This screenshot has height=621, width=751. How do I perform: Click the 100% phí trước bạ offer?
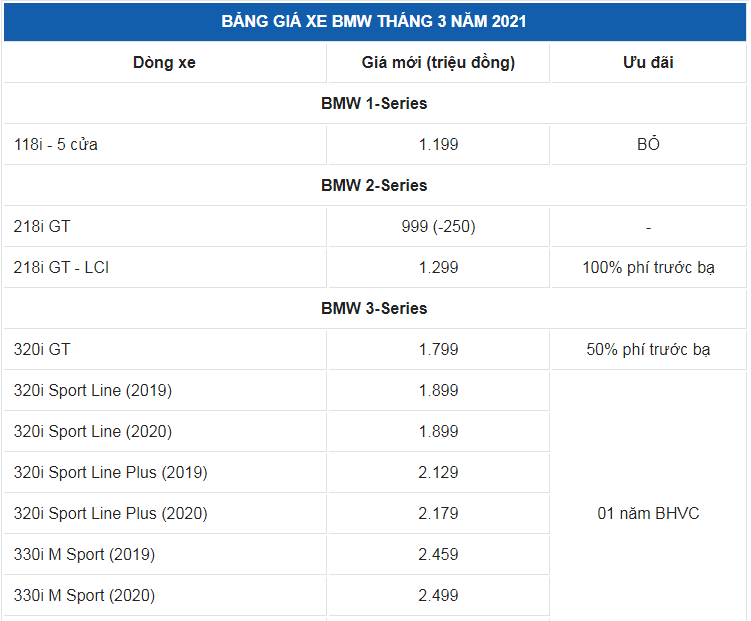(x=649, y=268)
